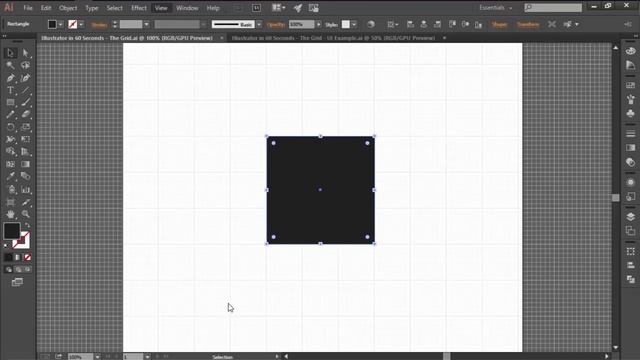Open the Layers panel icon
This screenshot has height=360, width=640.
click(x=630, y=217)
